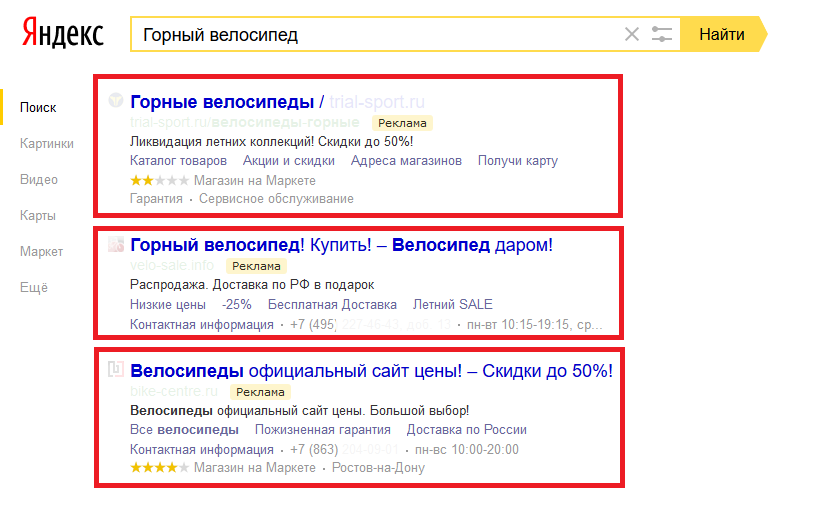Open the Доставка по России sitelink
837x511 pixels.
tap(467, 430)
